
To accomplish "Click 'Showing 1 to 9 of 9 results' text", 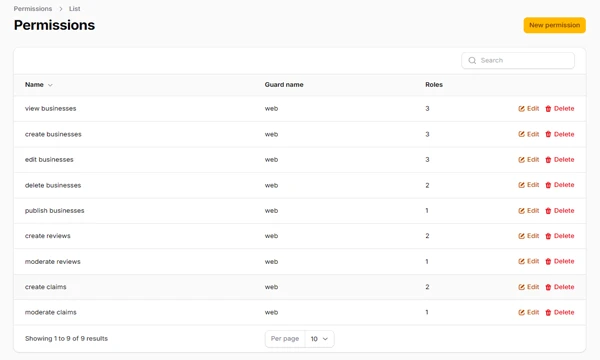I will (x=66, y=339).
